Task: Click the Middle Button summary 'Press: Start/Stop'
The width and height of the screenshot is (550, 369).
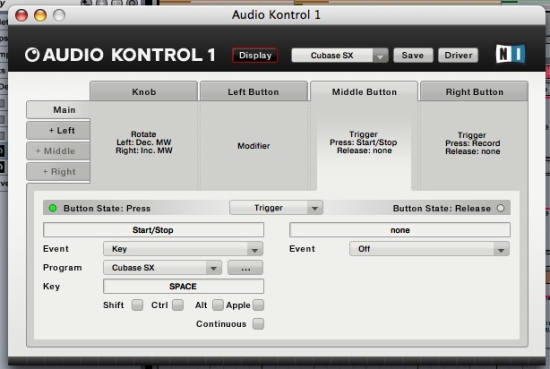Action: tap(363, 142)
